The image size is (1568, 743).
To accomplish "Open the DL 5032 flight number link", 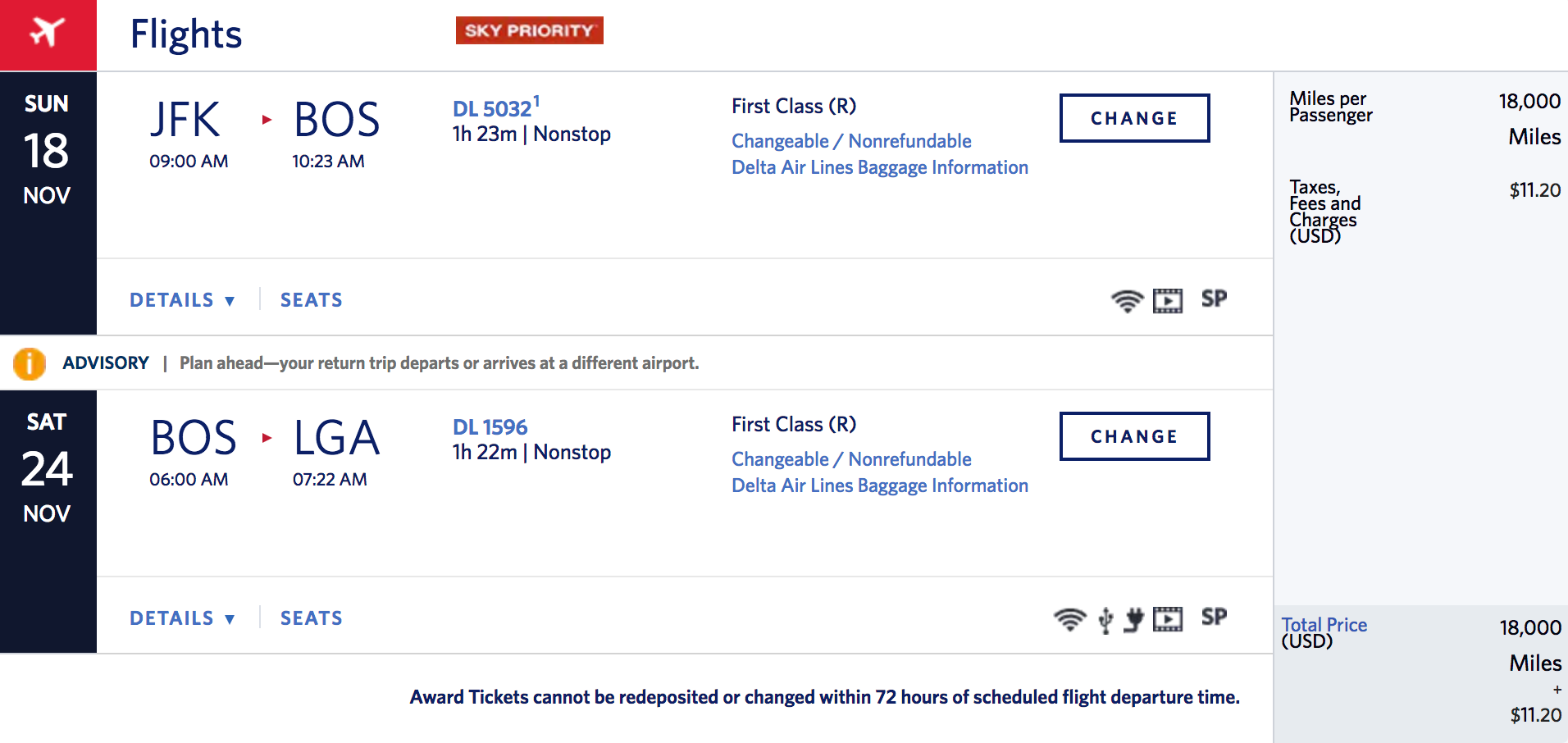I will 492,109.
